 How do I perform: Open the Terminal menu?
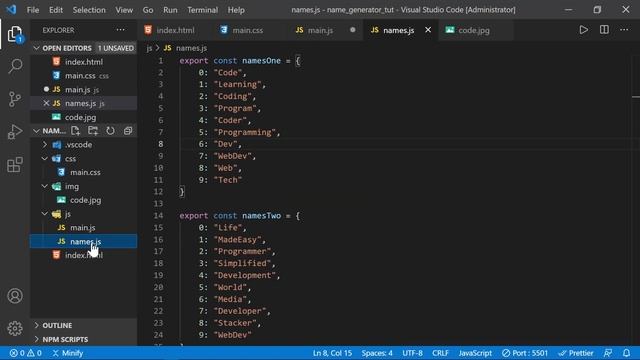[202, 10]
